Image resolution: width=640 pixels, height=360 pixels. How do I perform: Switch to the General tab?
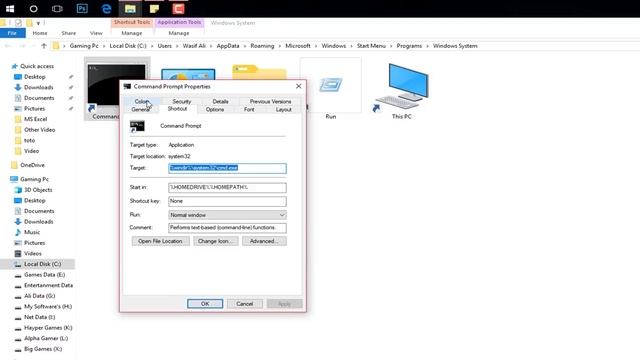click(140, 110)
